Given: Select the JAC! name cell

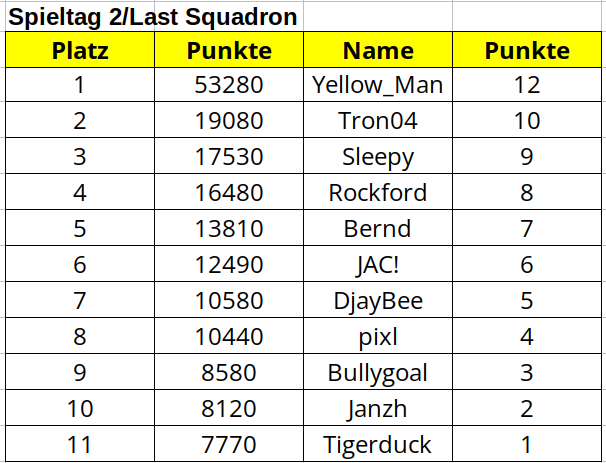Looking at the screenshot, I should [378, 265].
